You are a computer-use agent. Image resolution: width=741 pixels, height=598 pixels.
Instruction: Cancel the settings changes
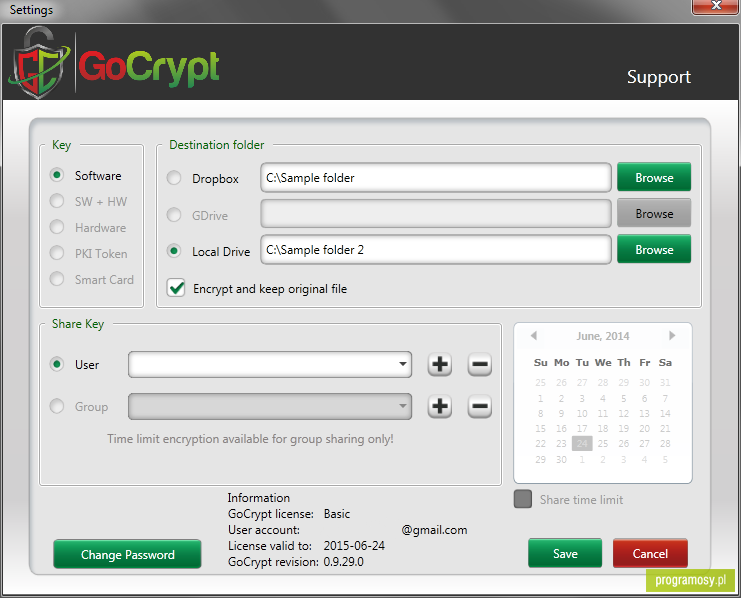click(650, 553)
